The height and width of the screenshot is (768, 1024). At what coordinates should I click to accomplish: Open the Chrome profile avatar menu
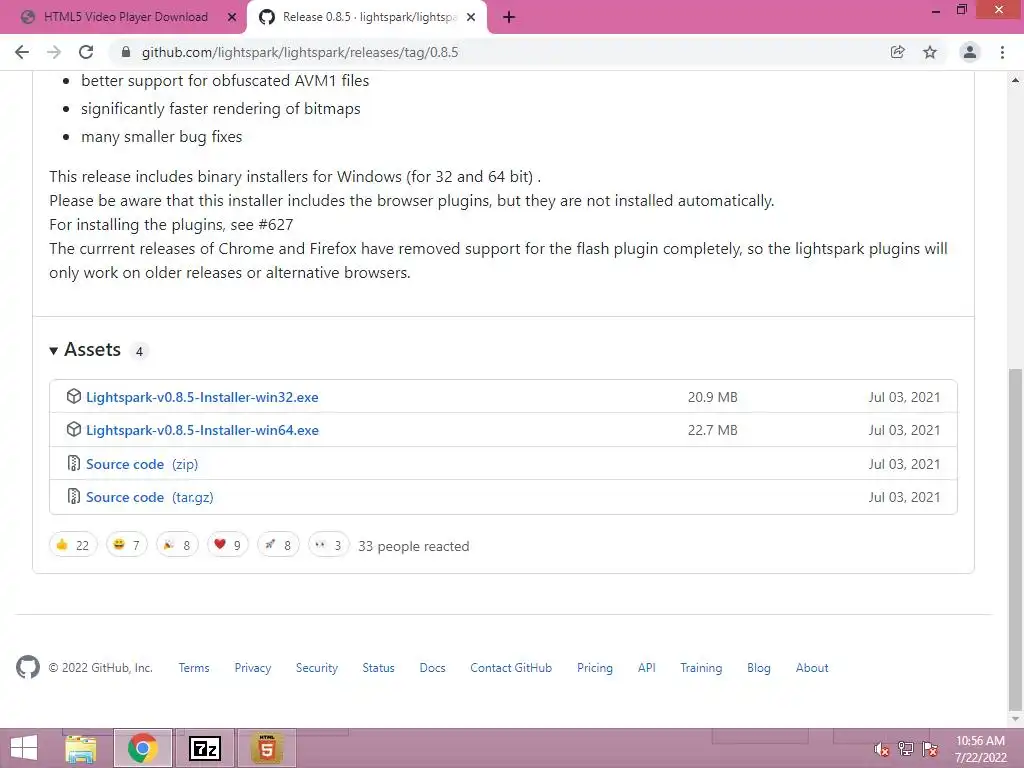pyautogui.click(x=970, y=52)
